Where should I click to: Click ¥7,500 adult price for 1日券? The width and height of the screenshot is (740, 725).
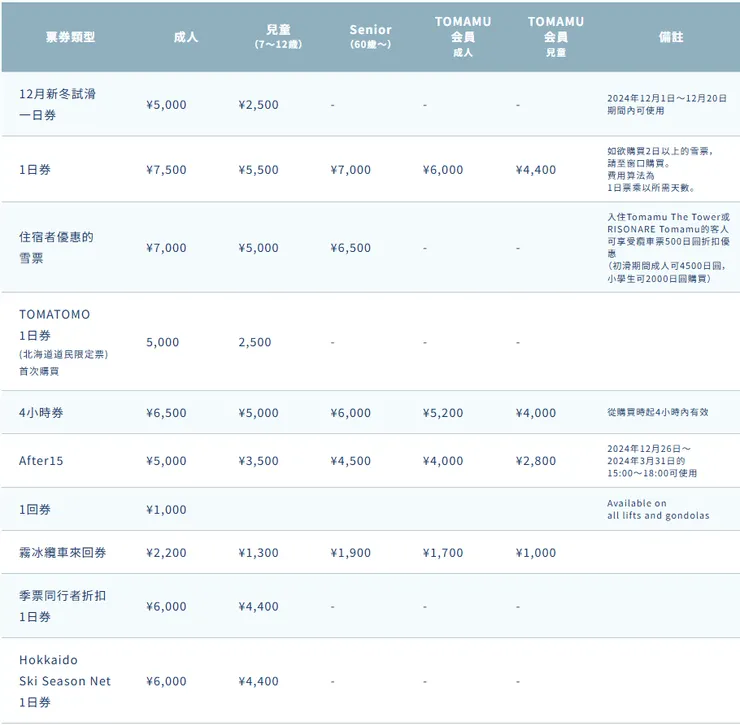click(166, 170)
